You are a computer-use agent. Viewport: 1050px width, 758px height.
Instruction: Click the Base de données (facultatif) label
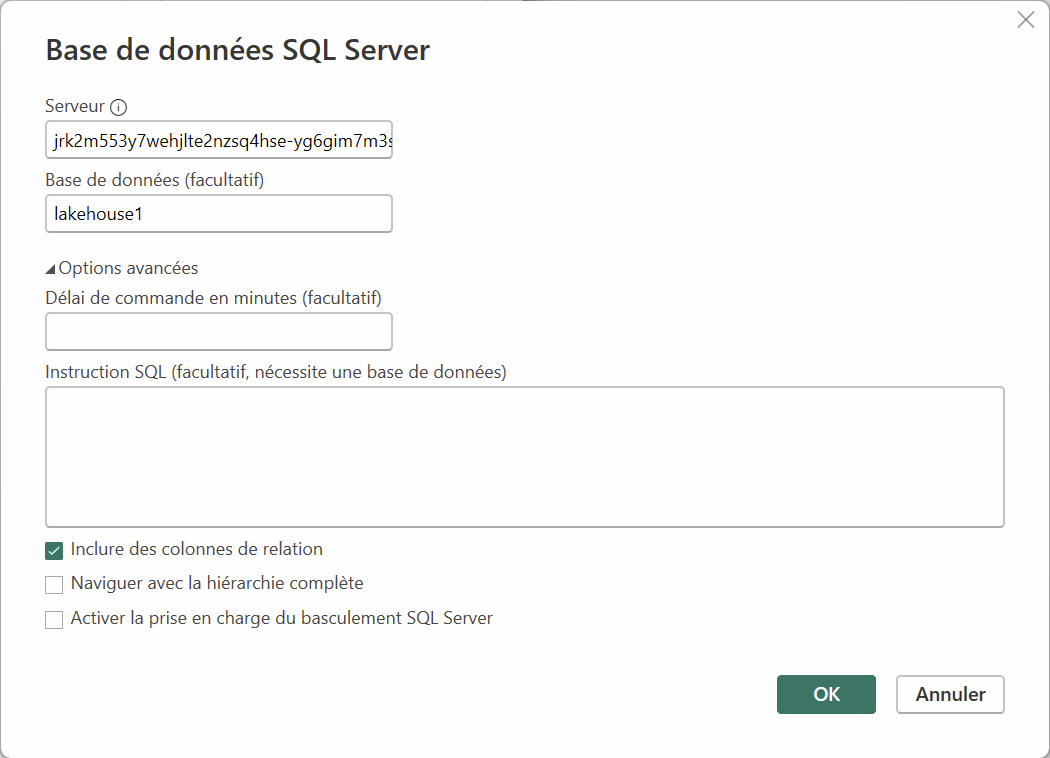click(154, 180)
